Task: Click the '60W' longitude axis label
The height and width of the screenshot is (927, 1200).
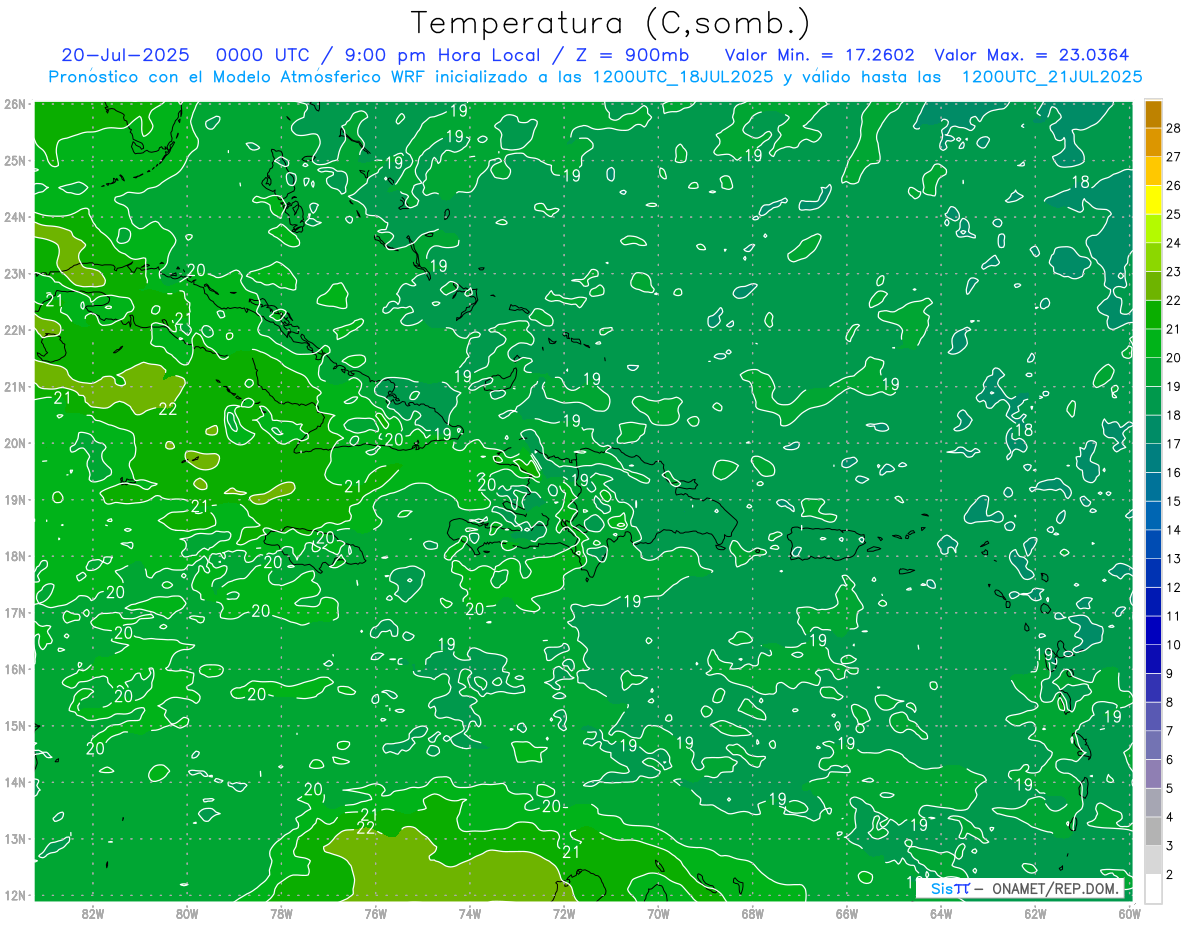Action: click(x=1130, y=913)
